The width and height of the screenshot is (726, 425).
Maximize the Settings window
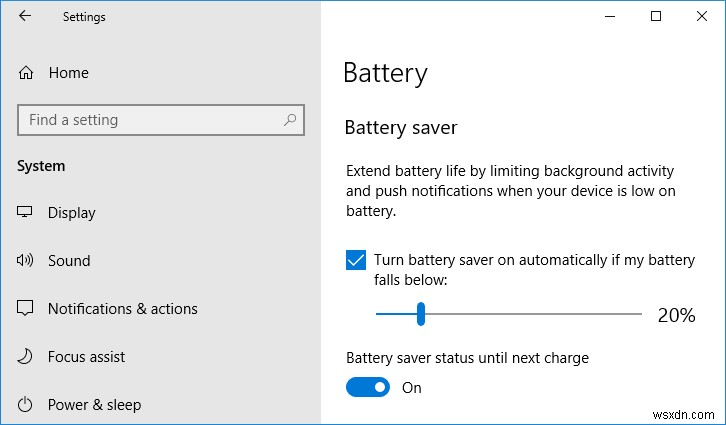pos(656,16)
